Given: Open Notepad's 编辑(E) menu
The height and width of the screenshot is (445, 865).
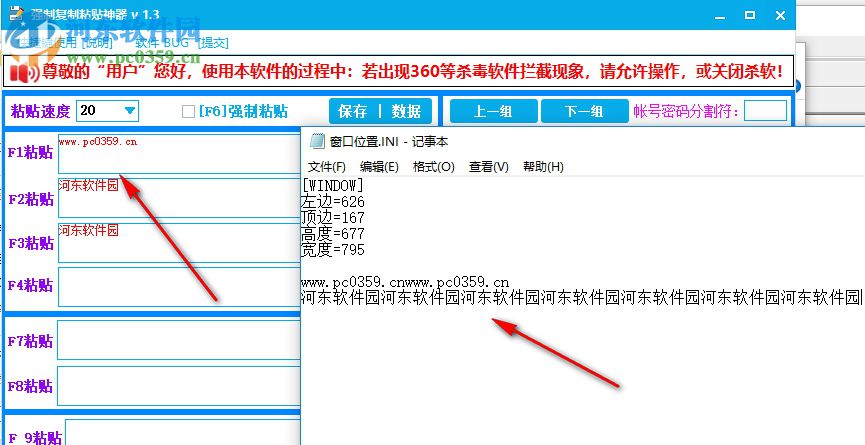Looking at the screenshot, I should (379, 167).
